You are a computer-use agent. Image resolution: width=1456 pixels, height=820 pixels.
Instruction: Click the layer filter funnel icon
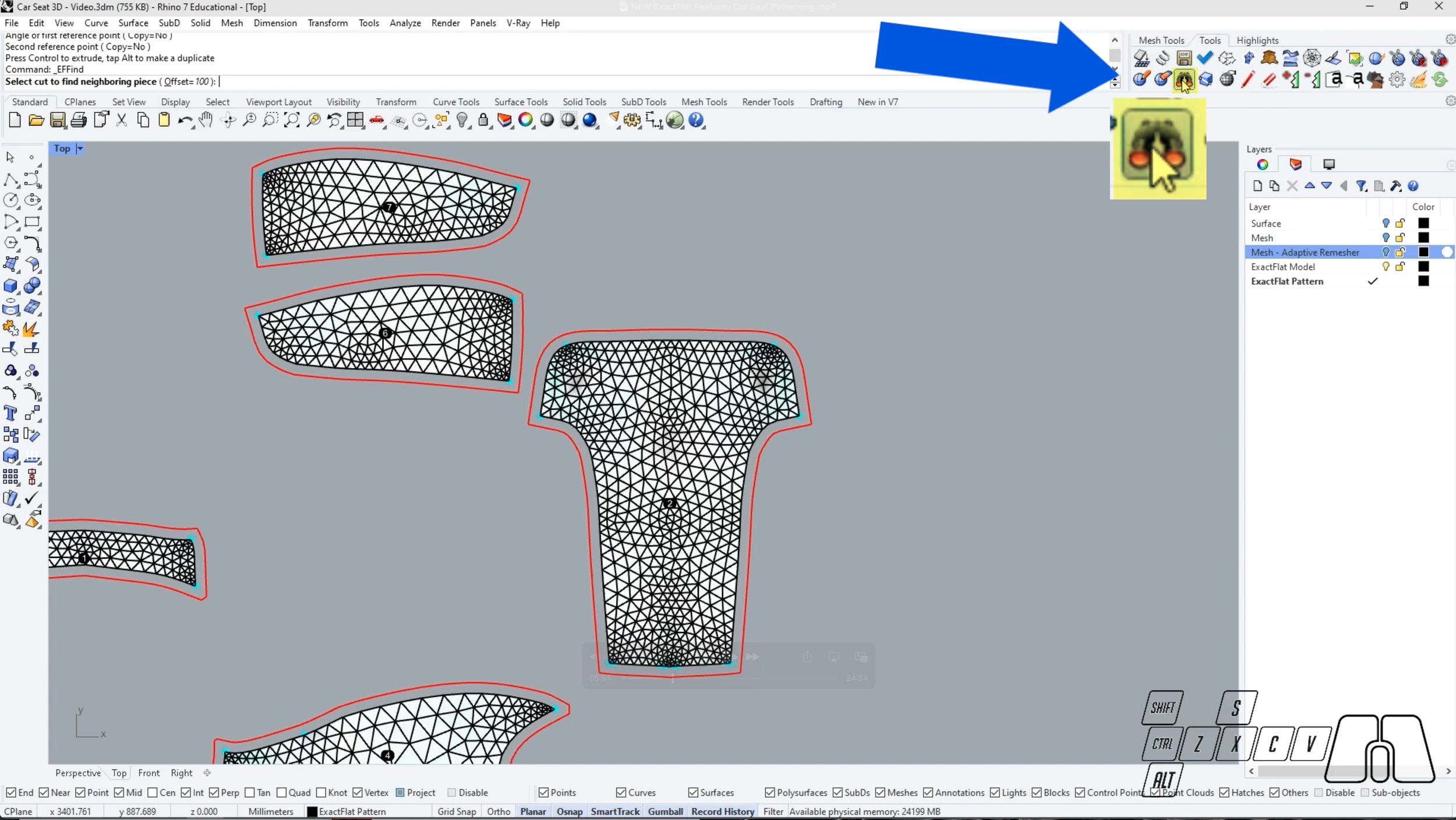point(1361,186)
